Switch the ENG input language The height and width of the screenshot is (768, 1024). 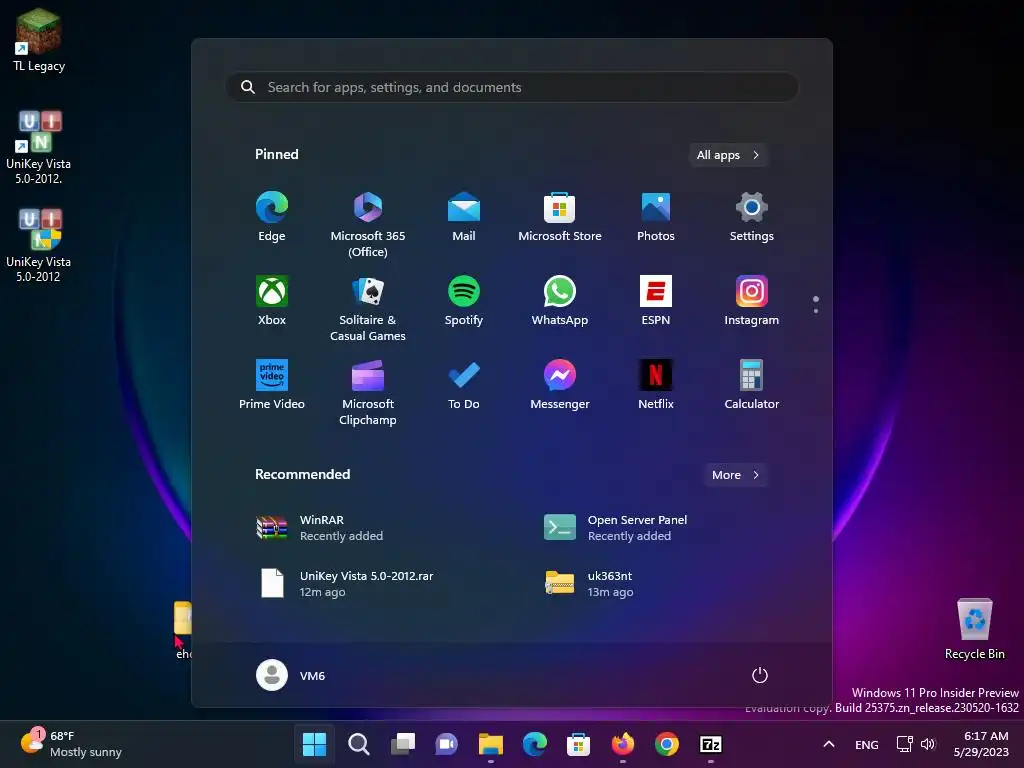[867, 744]
